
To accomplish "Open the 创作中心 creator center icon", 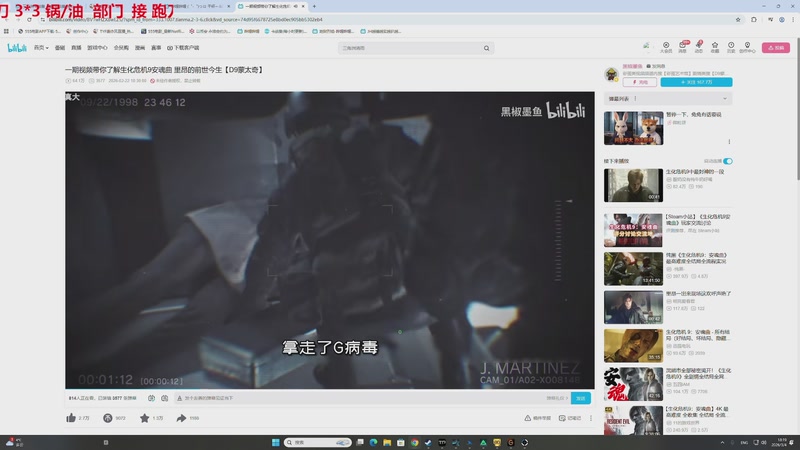I will 747,47.
